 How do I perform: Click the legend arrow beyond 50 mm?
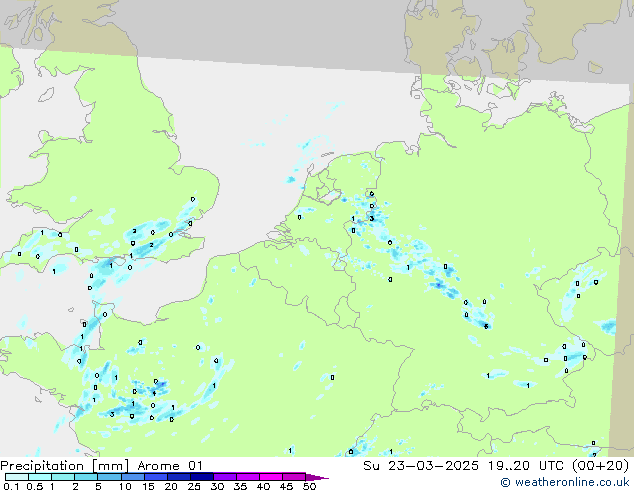coord(317,477)
